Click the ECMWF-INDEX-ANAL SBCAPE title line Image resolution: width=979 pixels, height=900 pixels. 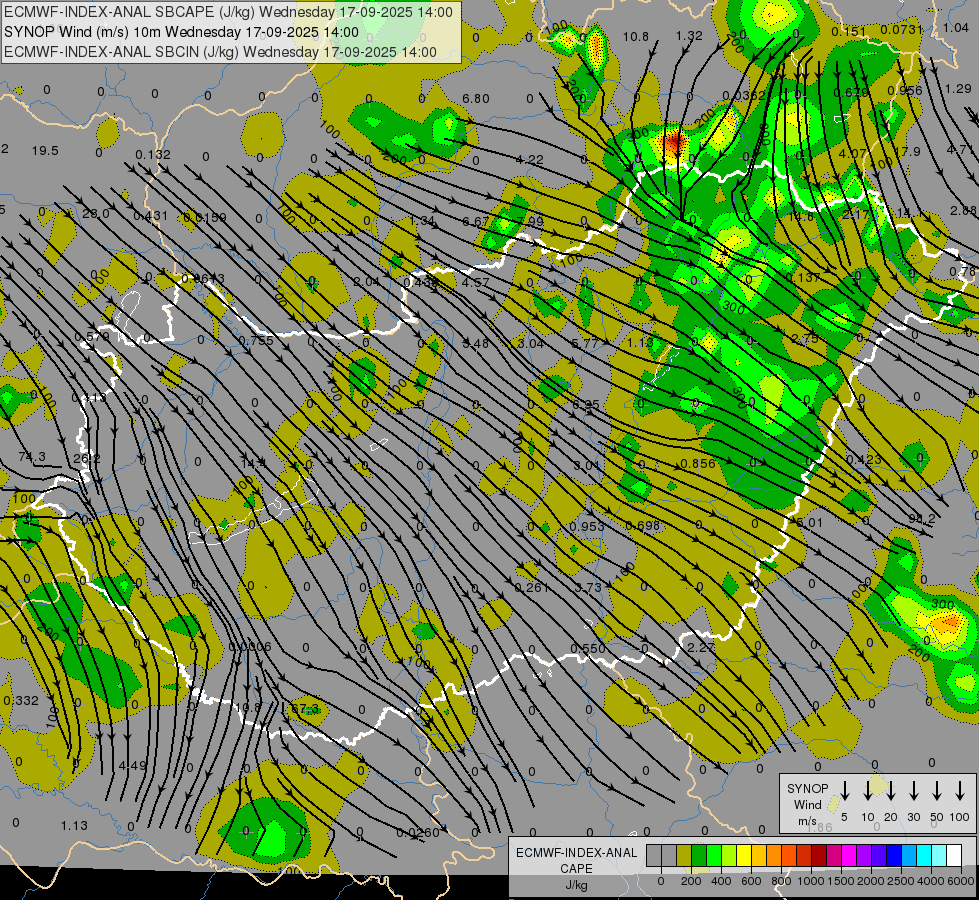(229, 12)
